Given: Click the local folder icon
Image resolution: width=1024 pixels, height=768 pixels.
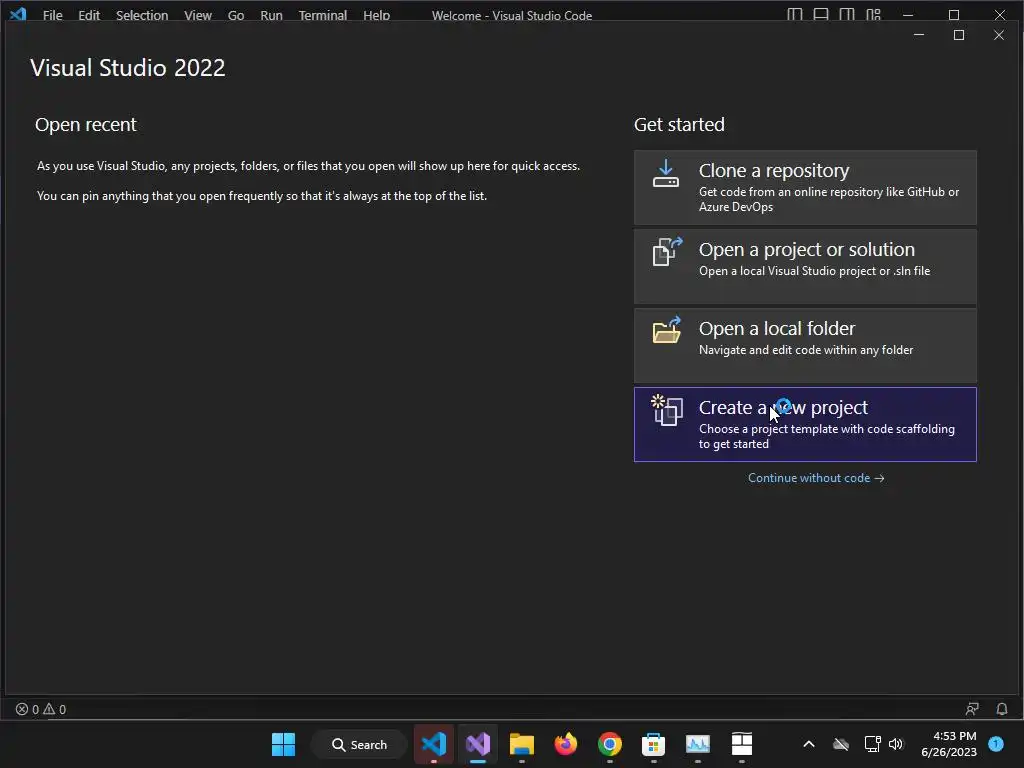Looking at the screenshot, I should 667,330.
